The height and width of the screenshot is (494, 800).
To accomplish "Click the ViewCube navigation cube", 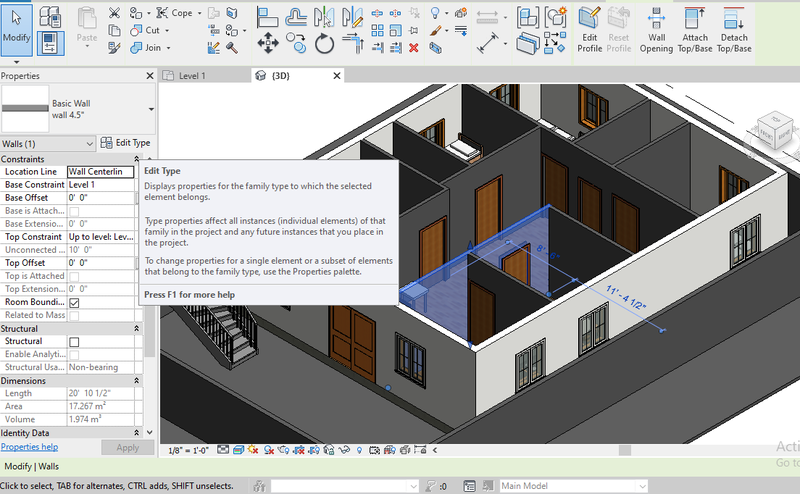I will tap(774, 131).
